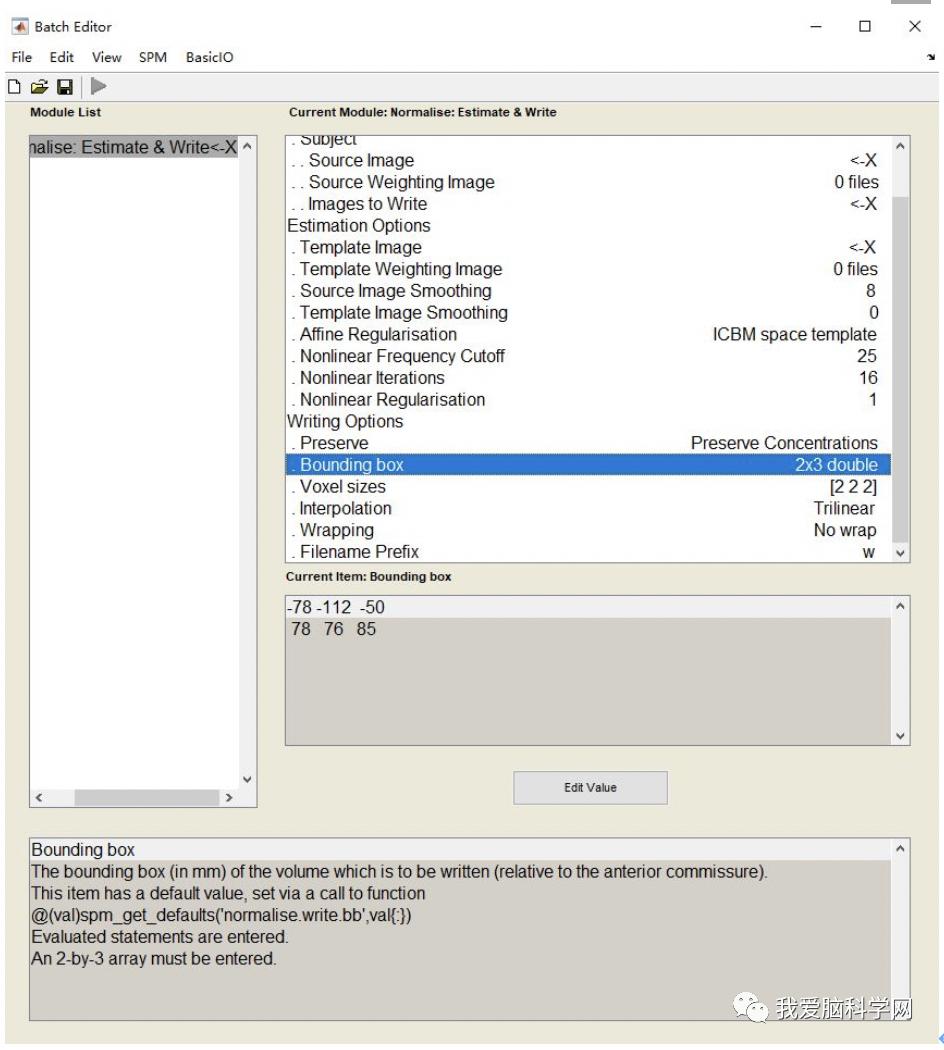The image size is (944, 1050).
Task: Select the Interpolation row
Action: coord(588,508)
